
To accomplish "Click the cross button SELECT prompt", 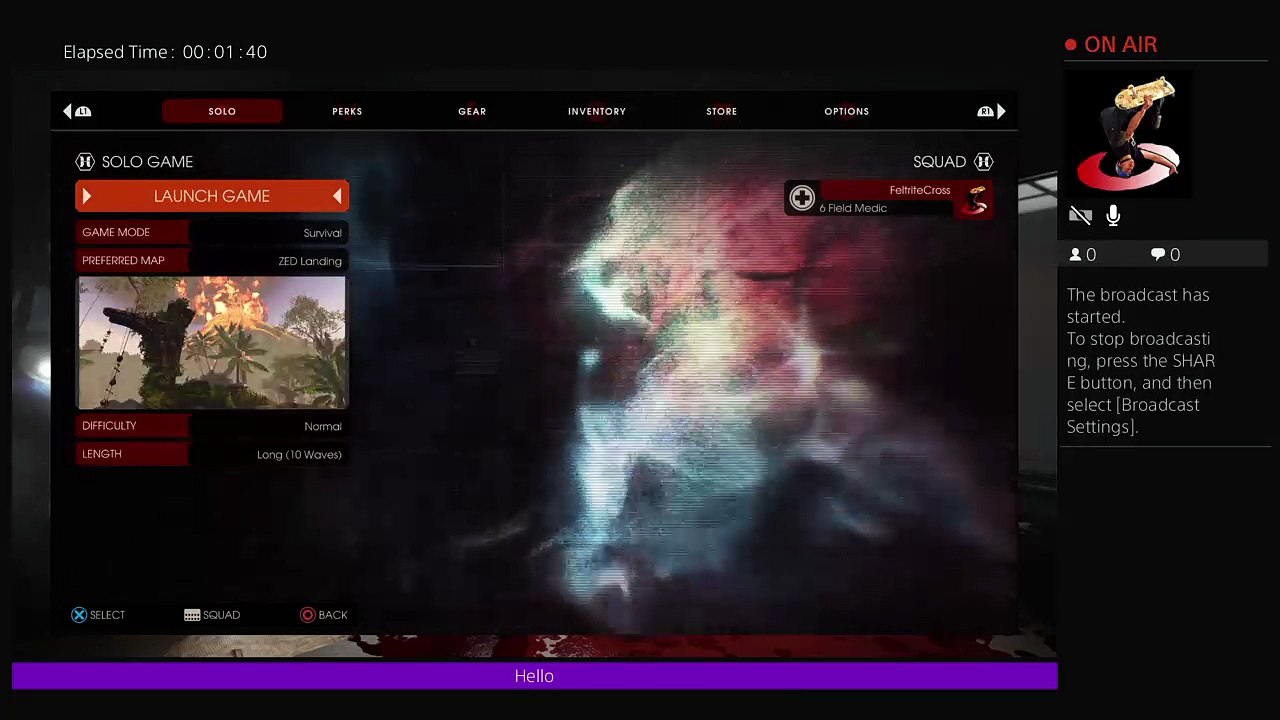I will coord(98,615).
